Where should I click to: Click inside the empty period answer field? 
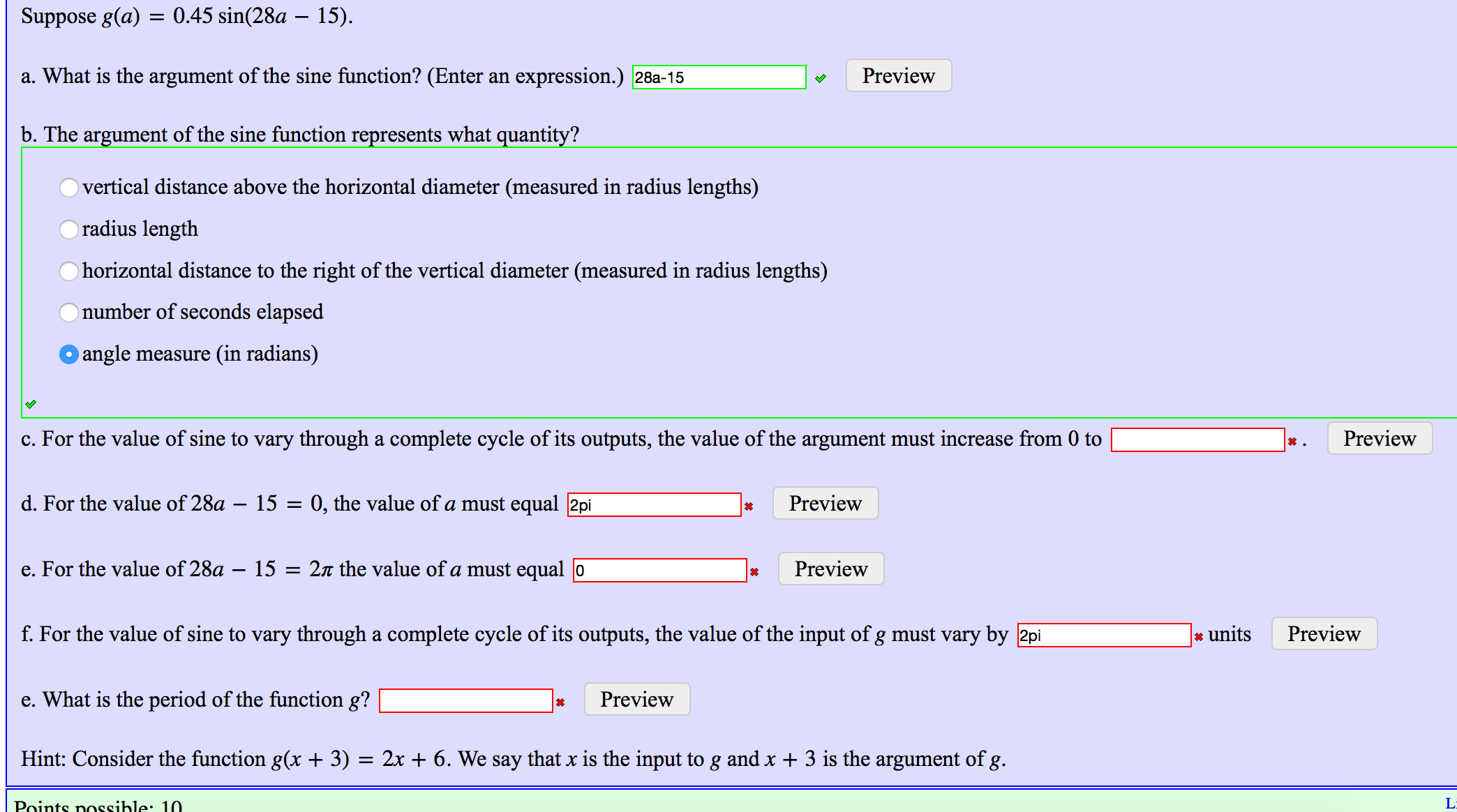(466, 700)
